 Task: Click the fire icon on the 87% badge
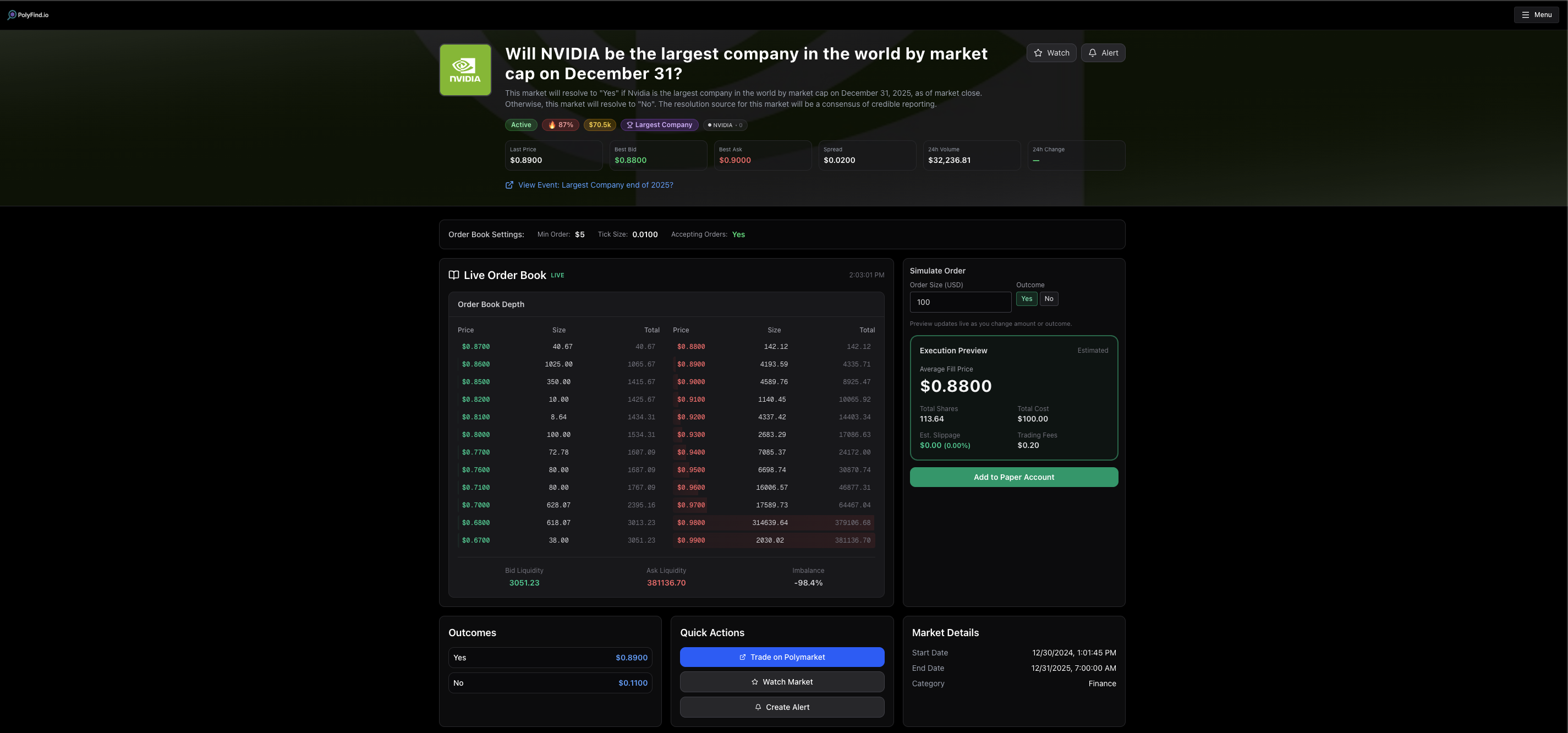pos(553,125)
